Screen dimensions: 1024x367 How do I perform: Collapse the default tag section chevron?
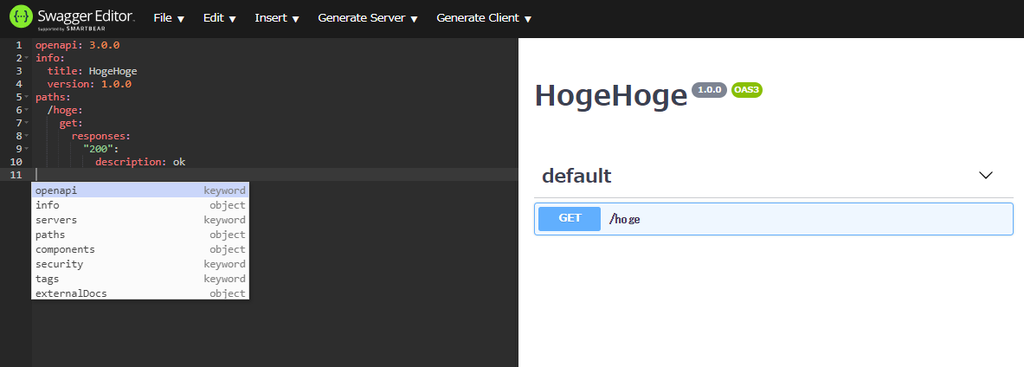tap(986, 175)
